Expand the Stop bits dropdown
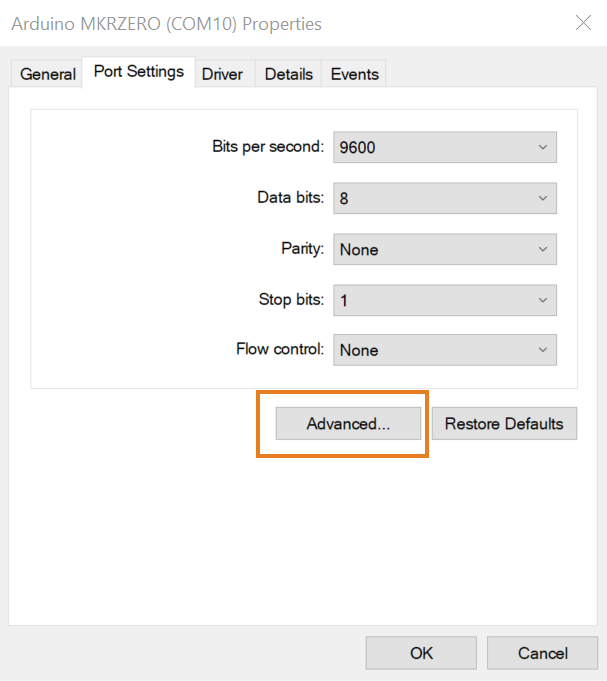 coord(445,300)
